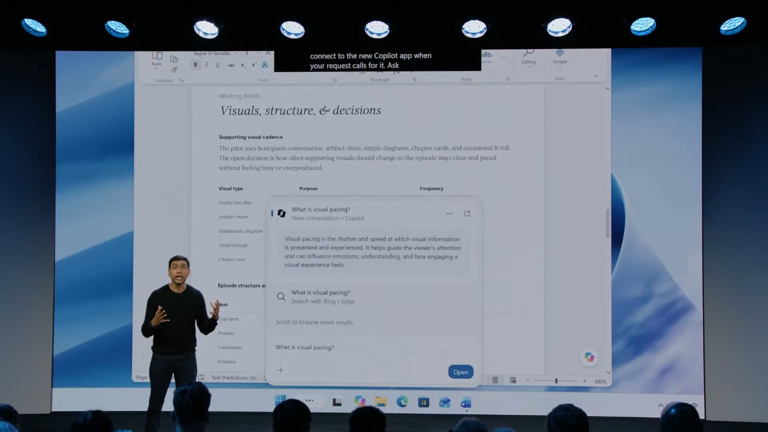Screen dimensions: 768x432
Task: Click the zoom out minus icon
Action: coord(528,381)
